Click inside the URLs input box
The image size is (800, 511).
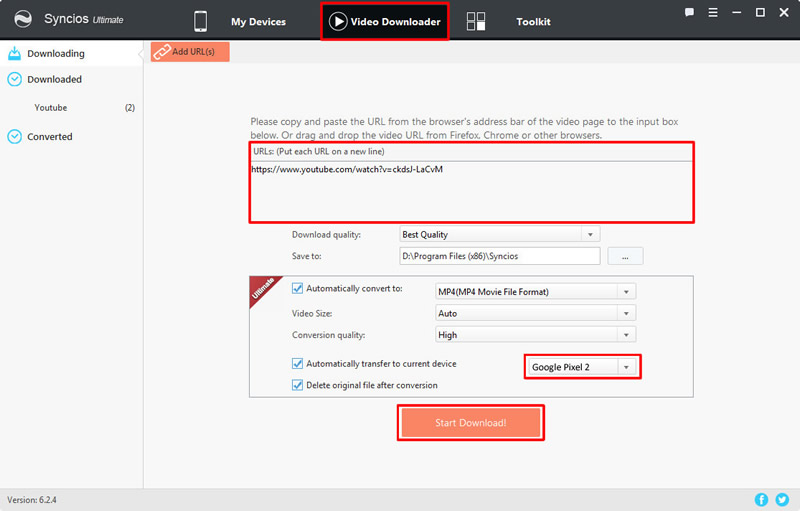[471, 191]
